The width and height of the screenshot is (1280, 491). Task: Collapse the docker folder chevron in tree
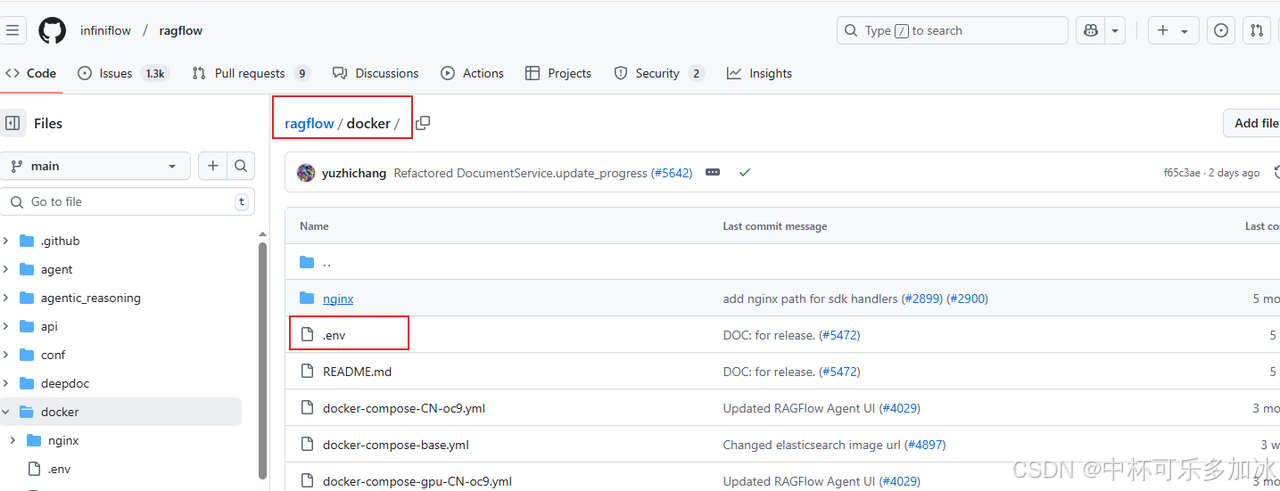(x=6, y=412)
